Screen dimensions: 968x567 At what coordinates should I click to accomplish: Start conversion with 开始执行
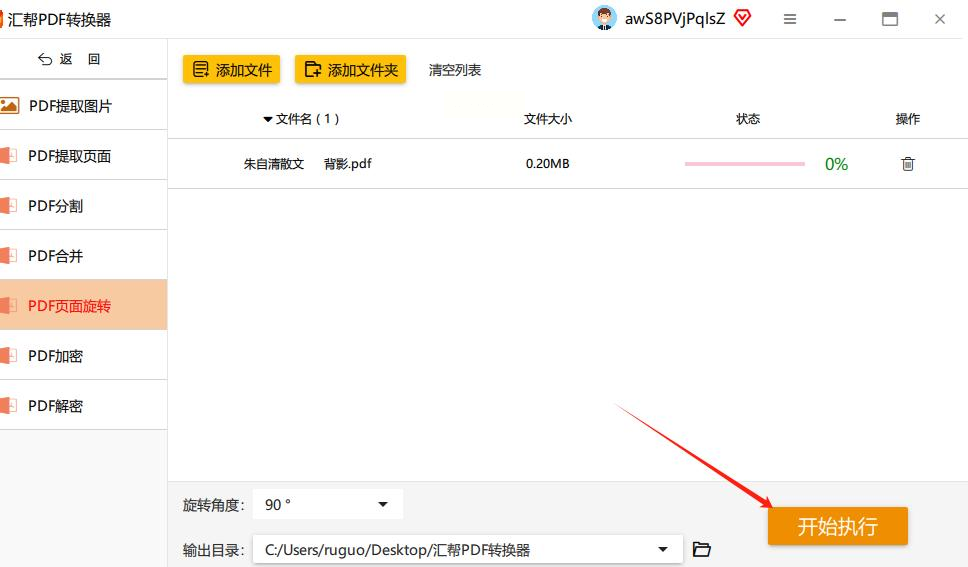coord(838,526)
